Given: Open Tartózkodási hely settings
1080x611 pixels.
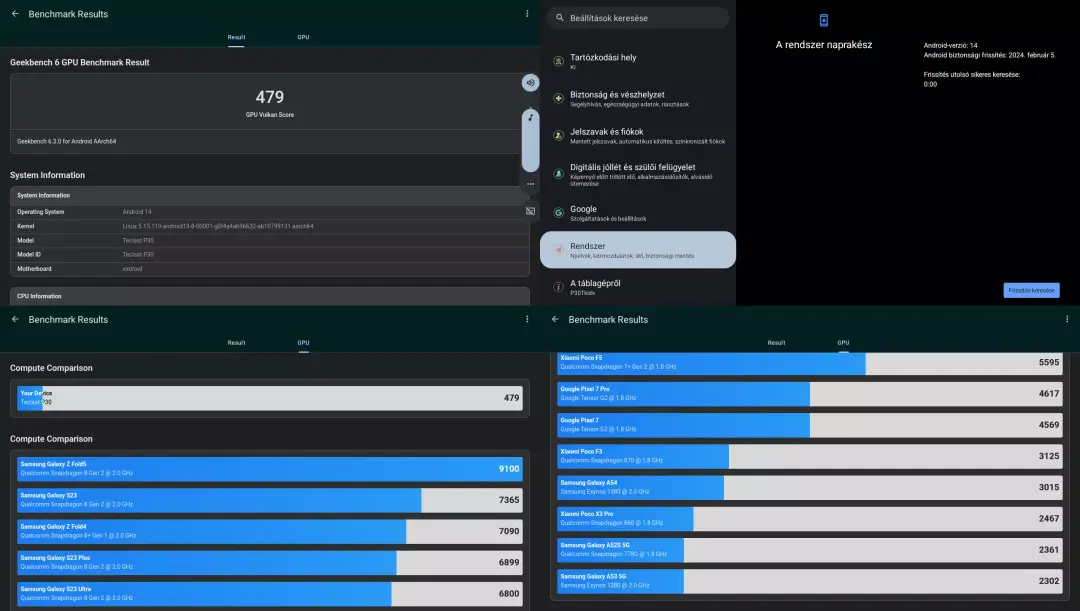Looking at the screenshot, I should 638,61.
